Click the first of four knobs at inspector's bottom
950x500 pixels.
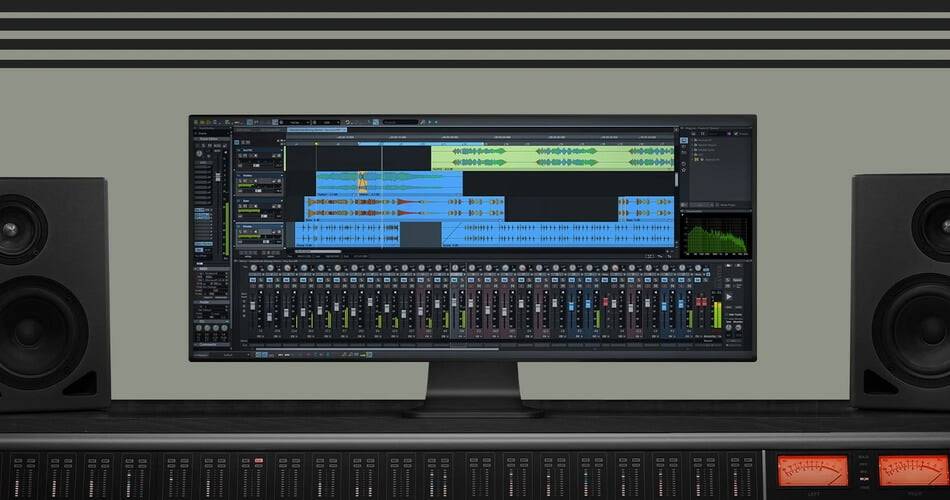(x=199, y=328)
